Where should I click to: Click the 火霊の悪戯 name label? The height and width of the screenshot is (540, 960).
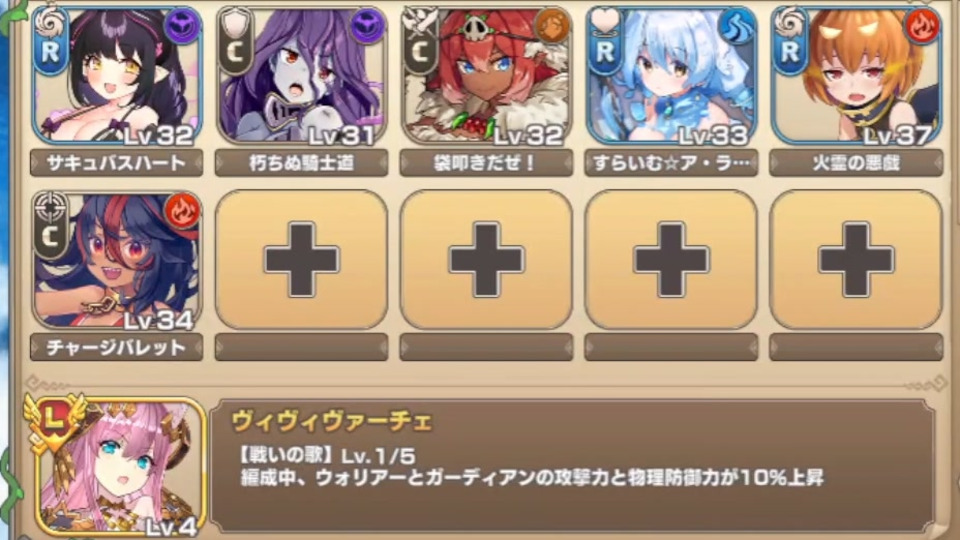856,163
